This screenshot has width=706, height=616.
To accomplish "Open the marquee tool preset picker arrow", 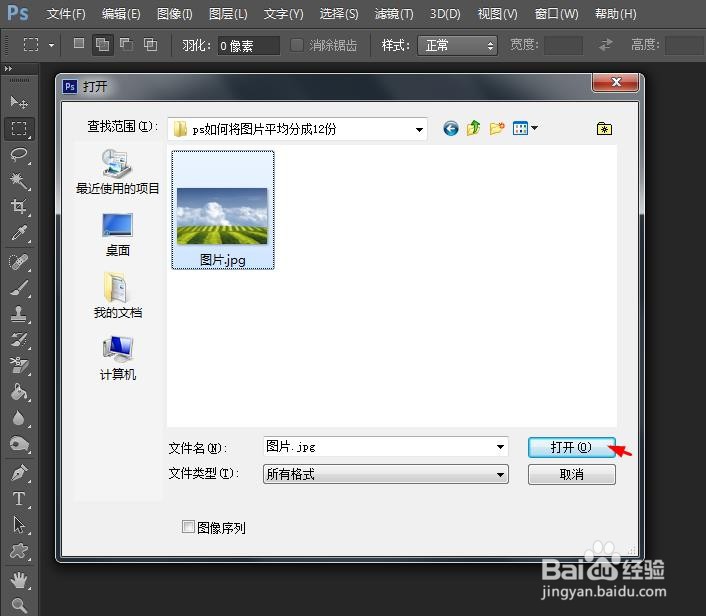I will [x=51, y=45].
